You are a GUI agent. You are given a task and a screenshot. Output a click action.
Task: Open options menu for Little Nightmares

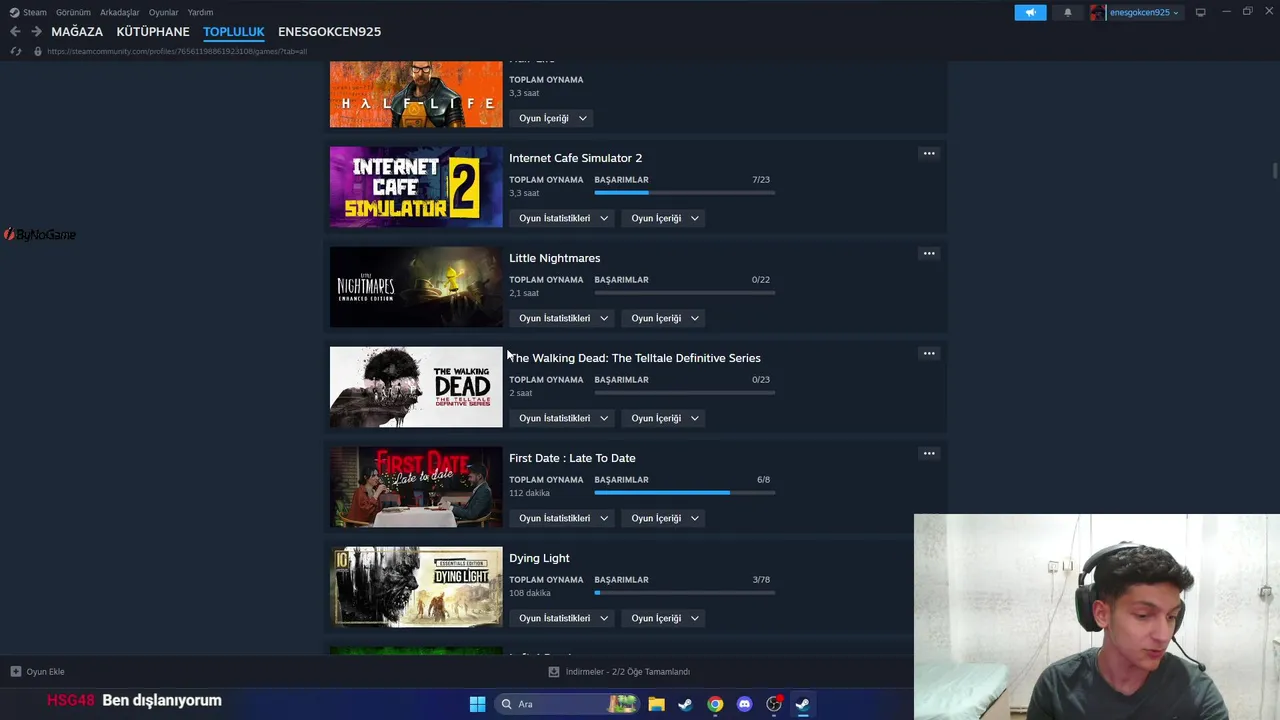[x=929, y=253]
